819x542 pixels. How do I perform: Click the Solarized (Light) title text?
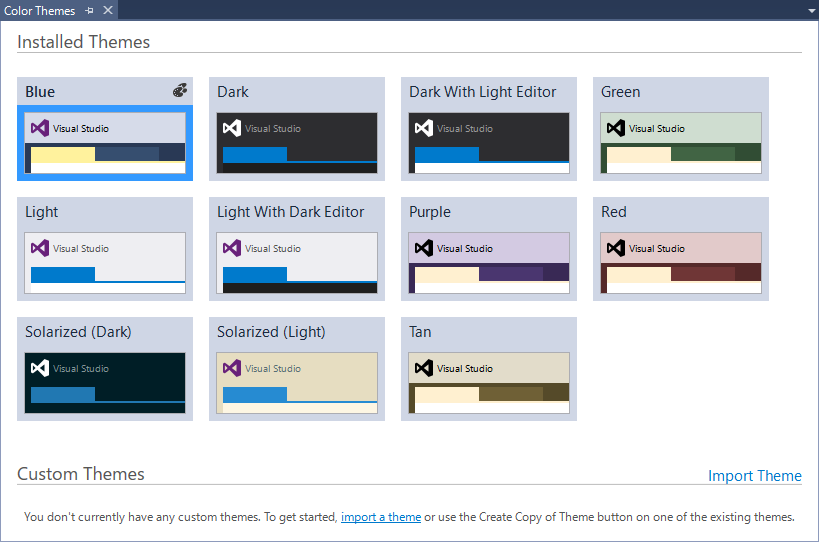[x=271, y=332]
